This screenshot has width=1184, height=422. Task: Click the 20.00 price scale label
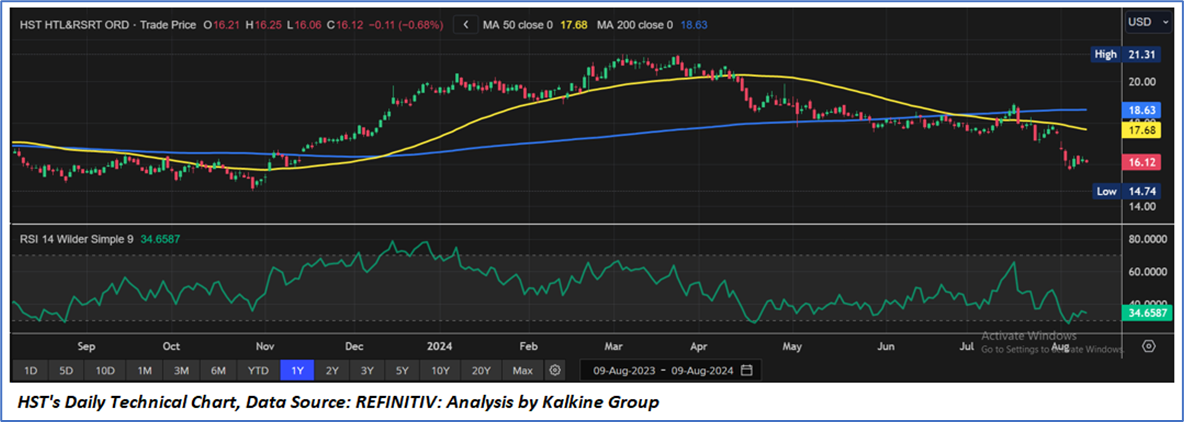pyautogui.click(x=1142, y=82)
